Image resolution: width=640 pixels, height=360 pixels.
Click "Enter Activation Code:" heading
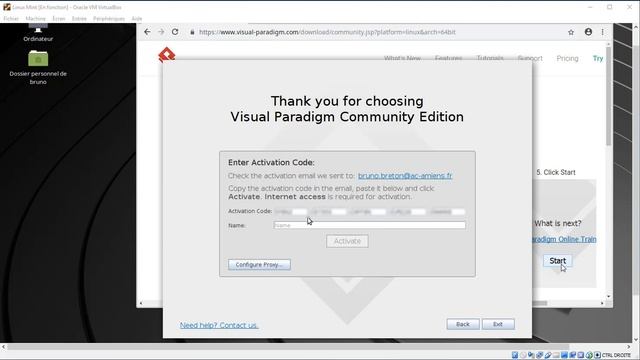tap(271, 162)
